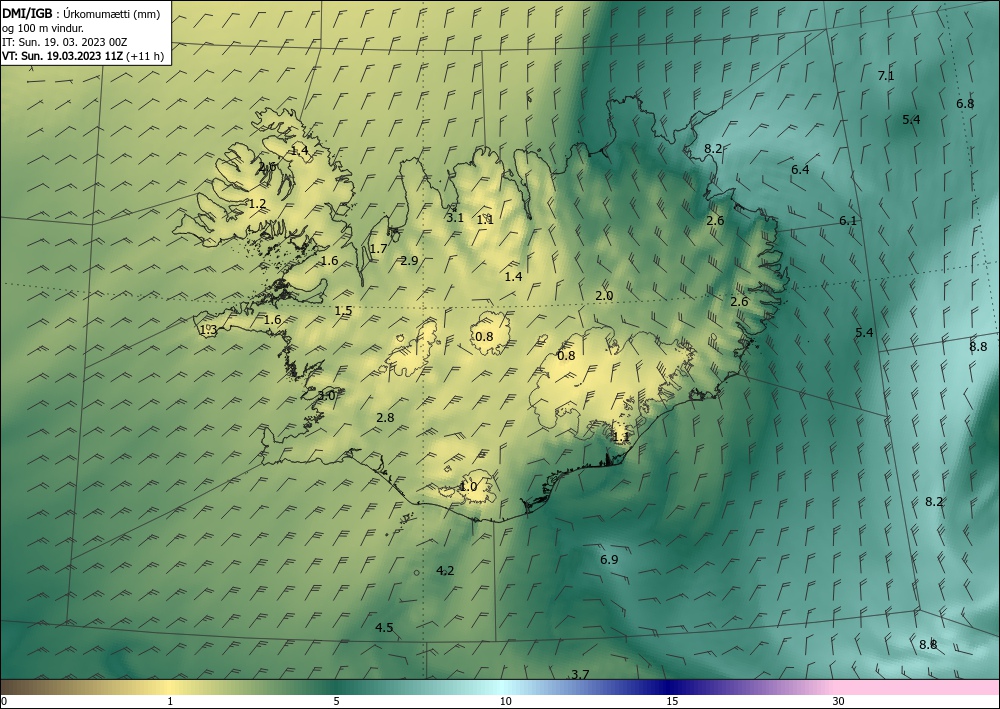Click the color scale label 30
The image size is (1000, 709).
click(x=839, y=701)
